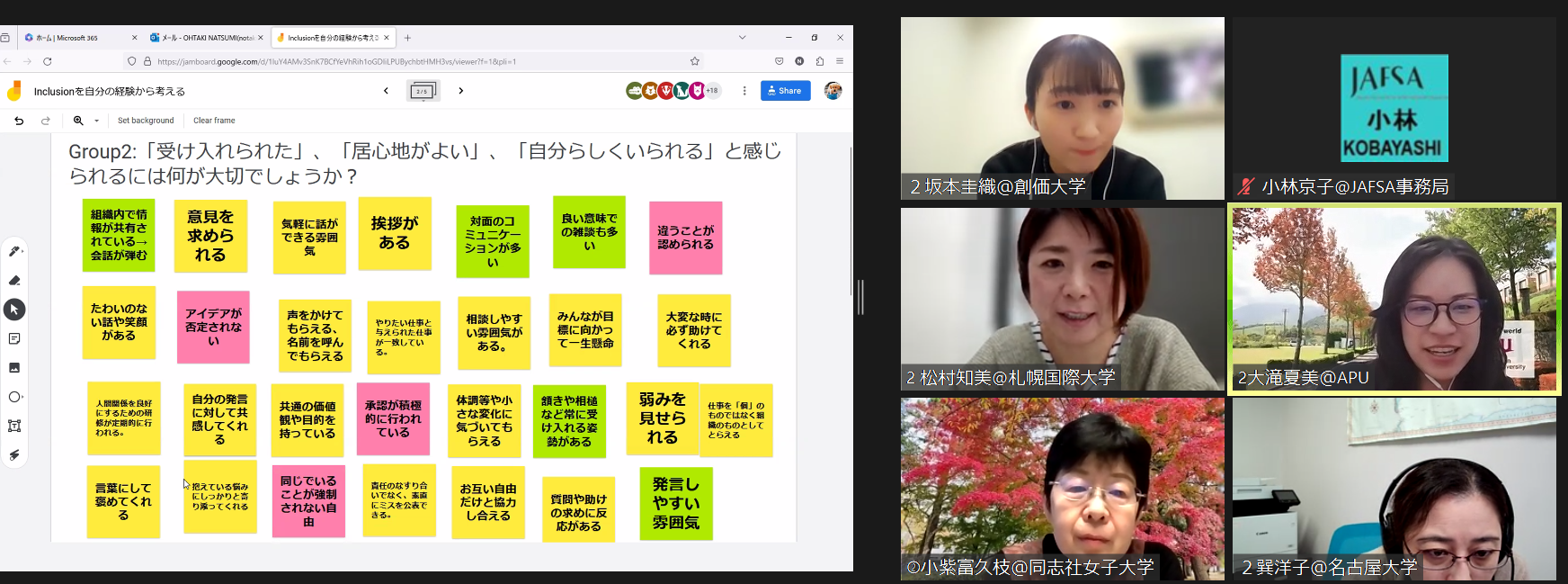
Task: Select the pink note アイデアが否定されない
Action: pos(213,327)
